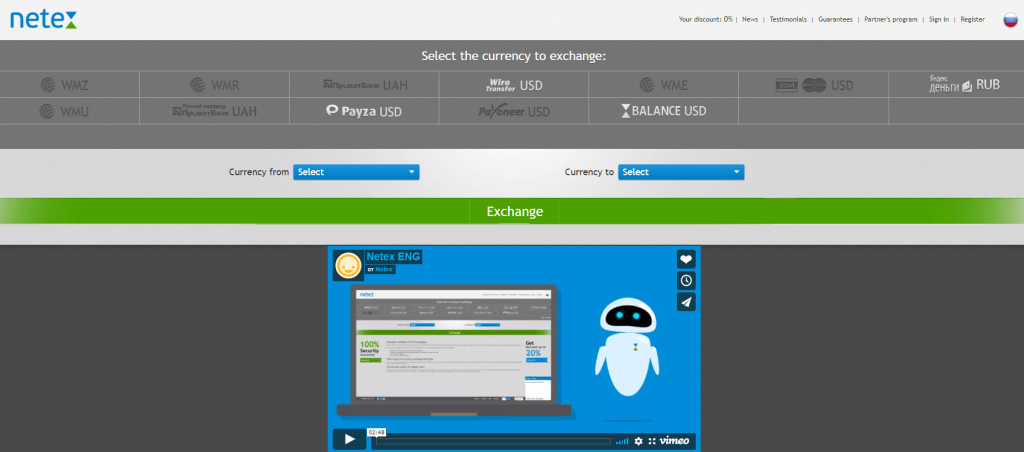Choose PrivatBank UAH currency tile
Screen dimensions: 1024x452
(364, 85)
